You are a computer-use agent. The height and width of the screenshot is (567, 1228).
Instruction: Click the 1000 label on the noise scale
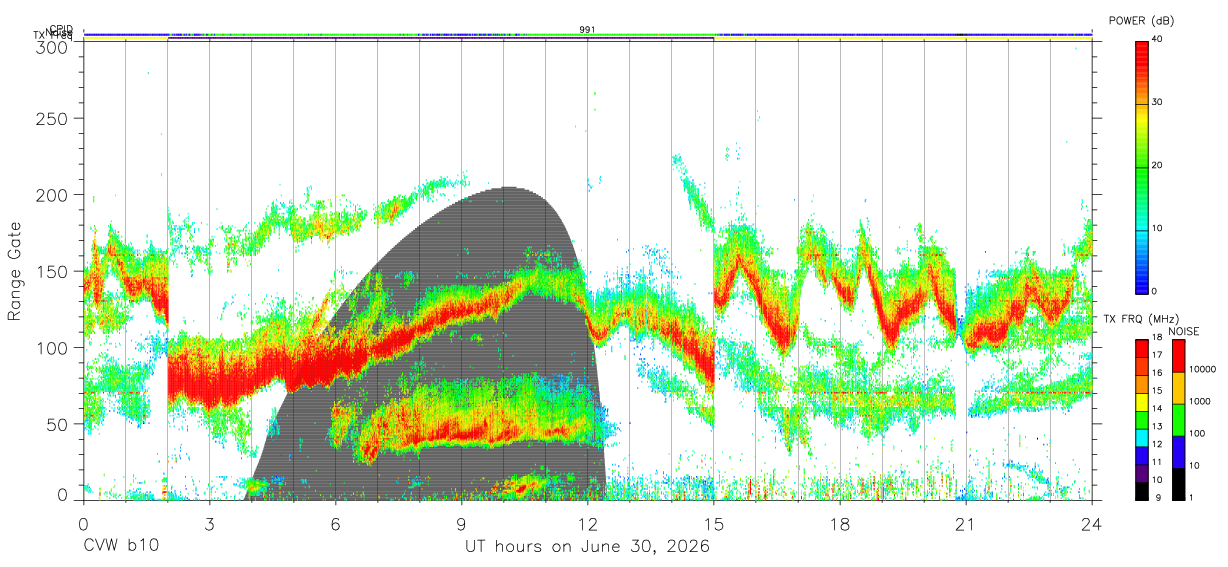point(1202,401)
